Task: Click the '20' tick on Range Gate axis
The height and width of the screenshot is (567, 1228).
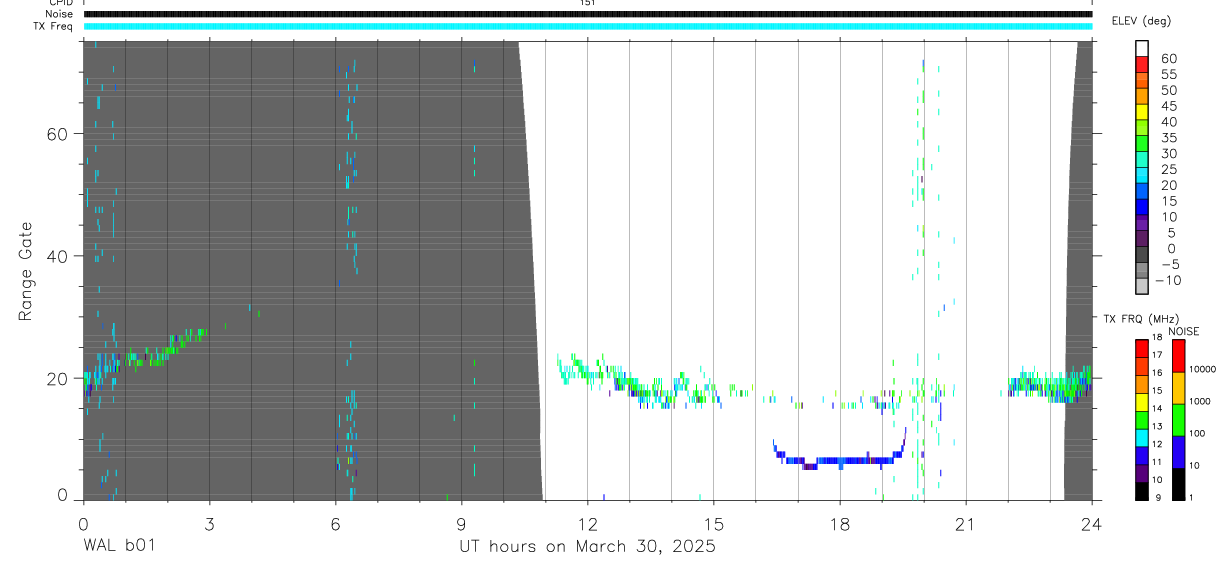Action: tap(59, 378)
